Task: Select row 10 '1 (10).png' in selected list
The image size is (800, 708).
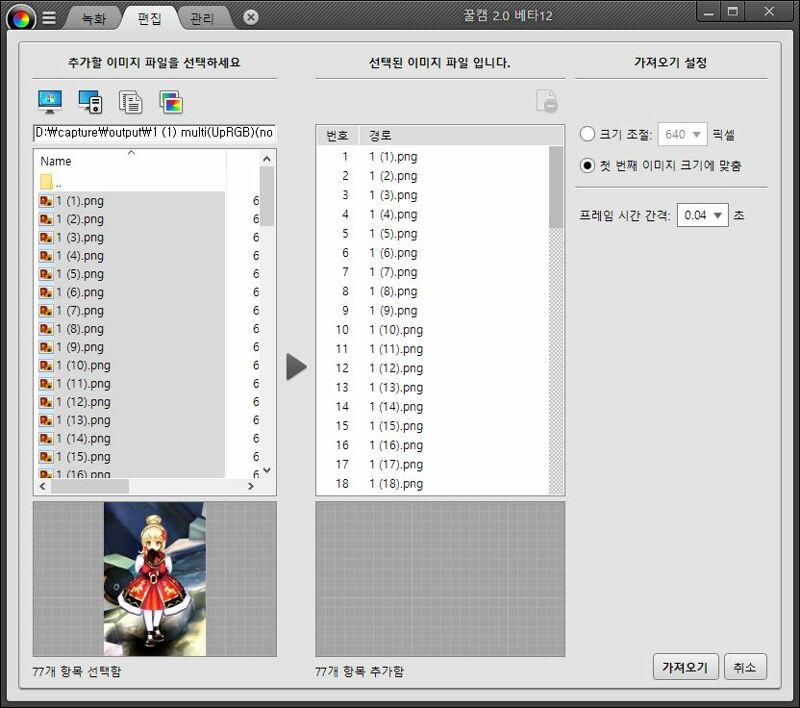Action: click(433, 330)
